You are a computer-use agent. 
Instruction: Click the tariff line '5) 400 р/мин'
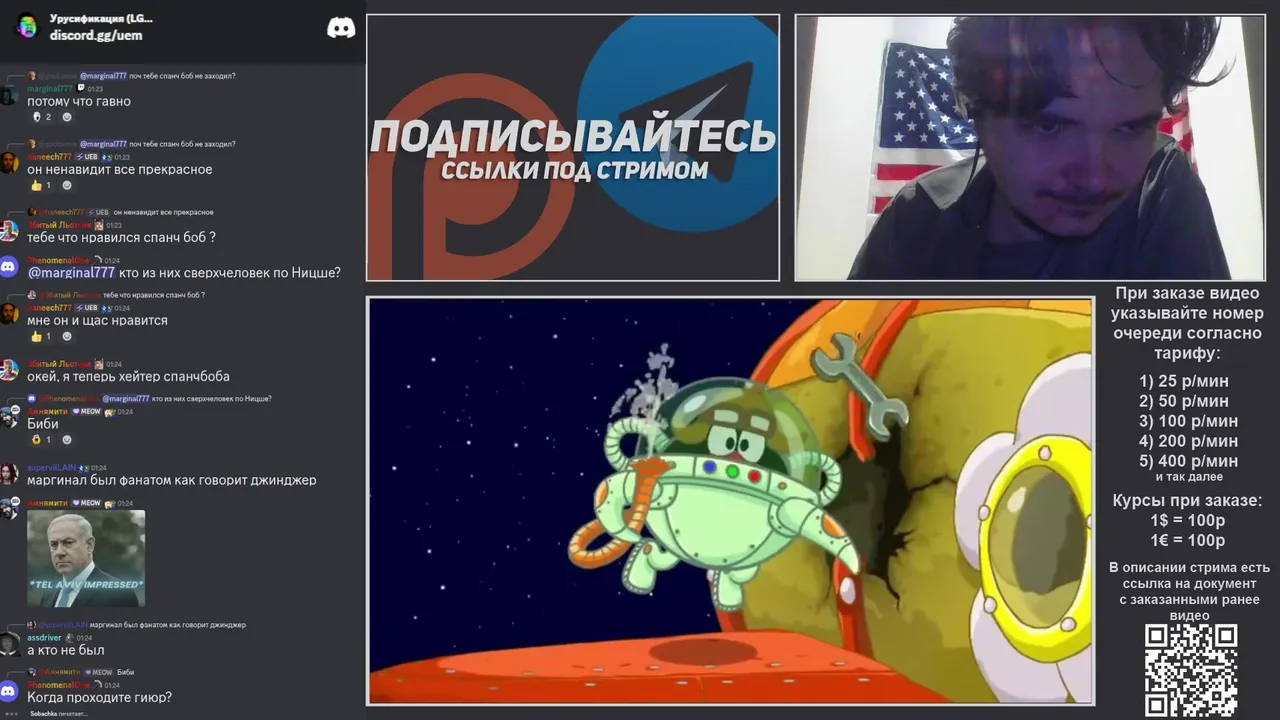1187,461
